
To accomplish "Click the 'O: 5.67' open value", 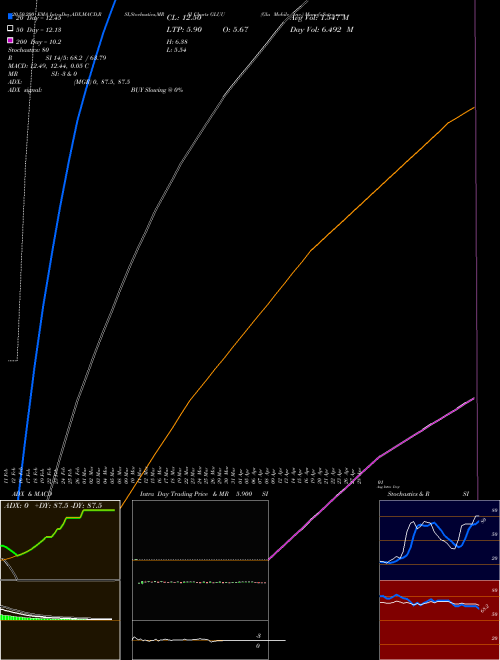I will 235,30.
